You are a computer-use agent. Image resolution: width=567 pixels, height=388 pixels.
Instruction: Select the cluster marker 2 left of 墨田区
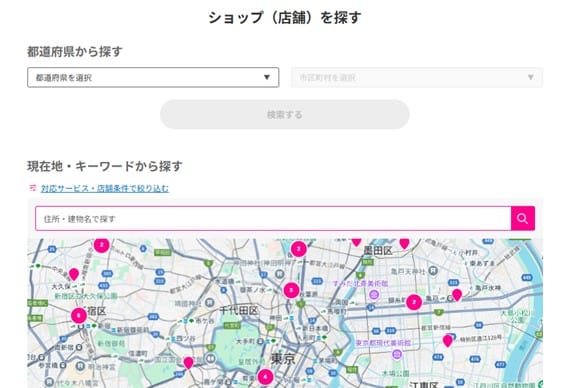299,249
